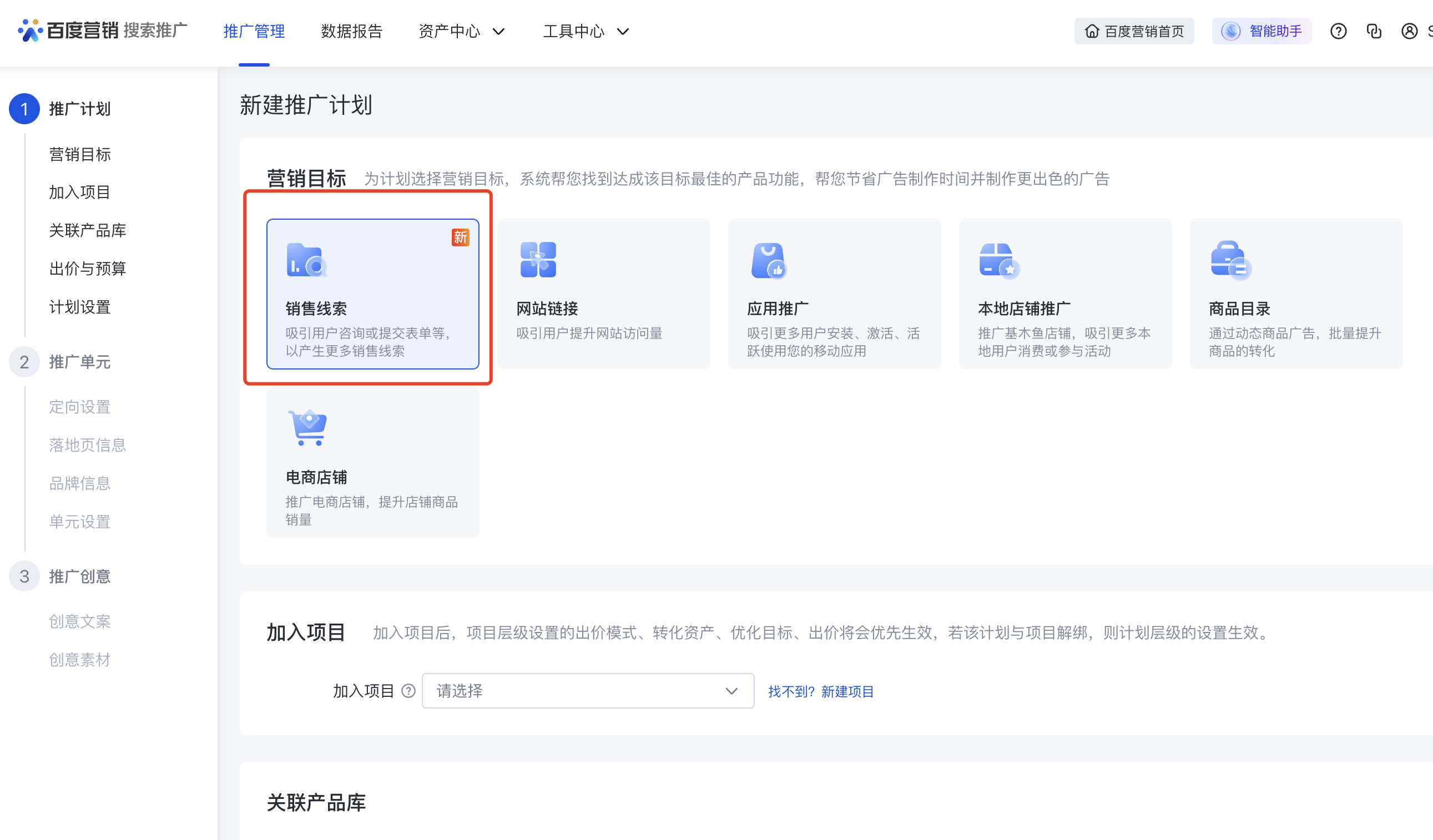Click the 电商店铺 shopping cart icon
This screenshot has height=840, width=1433.
coord(307,427)
